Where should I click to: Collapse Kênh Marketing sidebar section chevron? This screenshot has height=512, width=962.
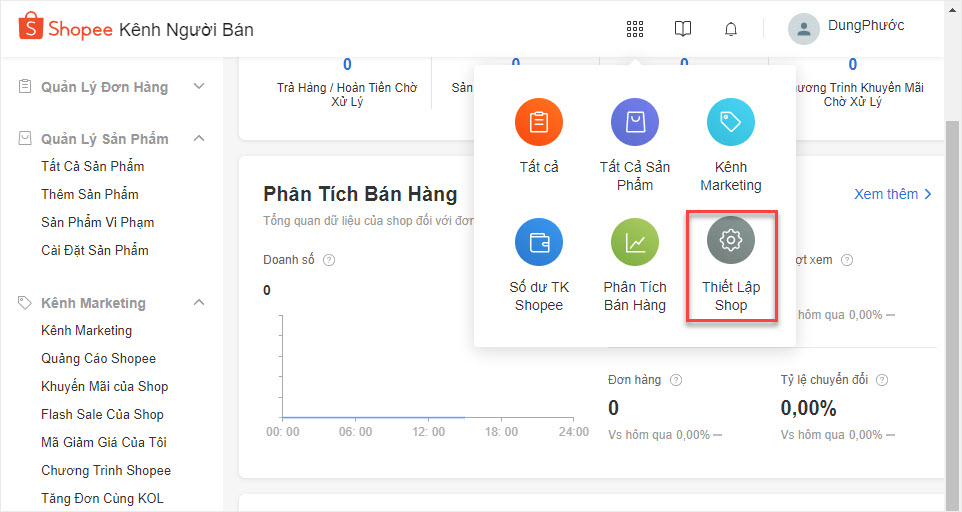point(199,302)
